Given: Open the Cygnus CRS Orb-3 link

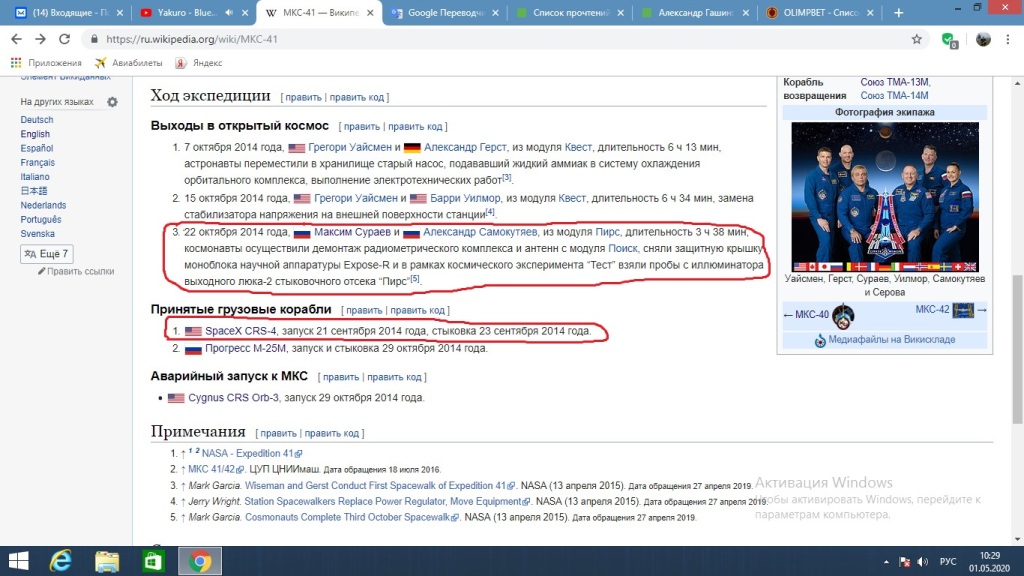Looking at the screenshot, I should 233,398.
